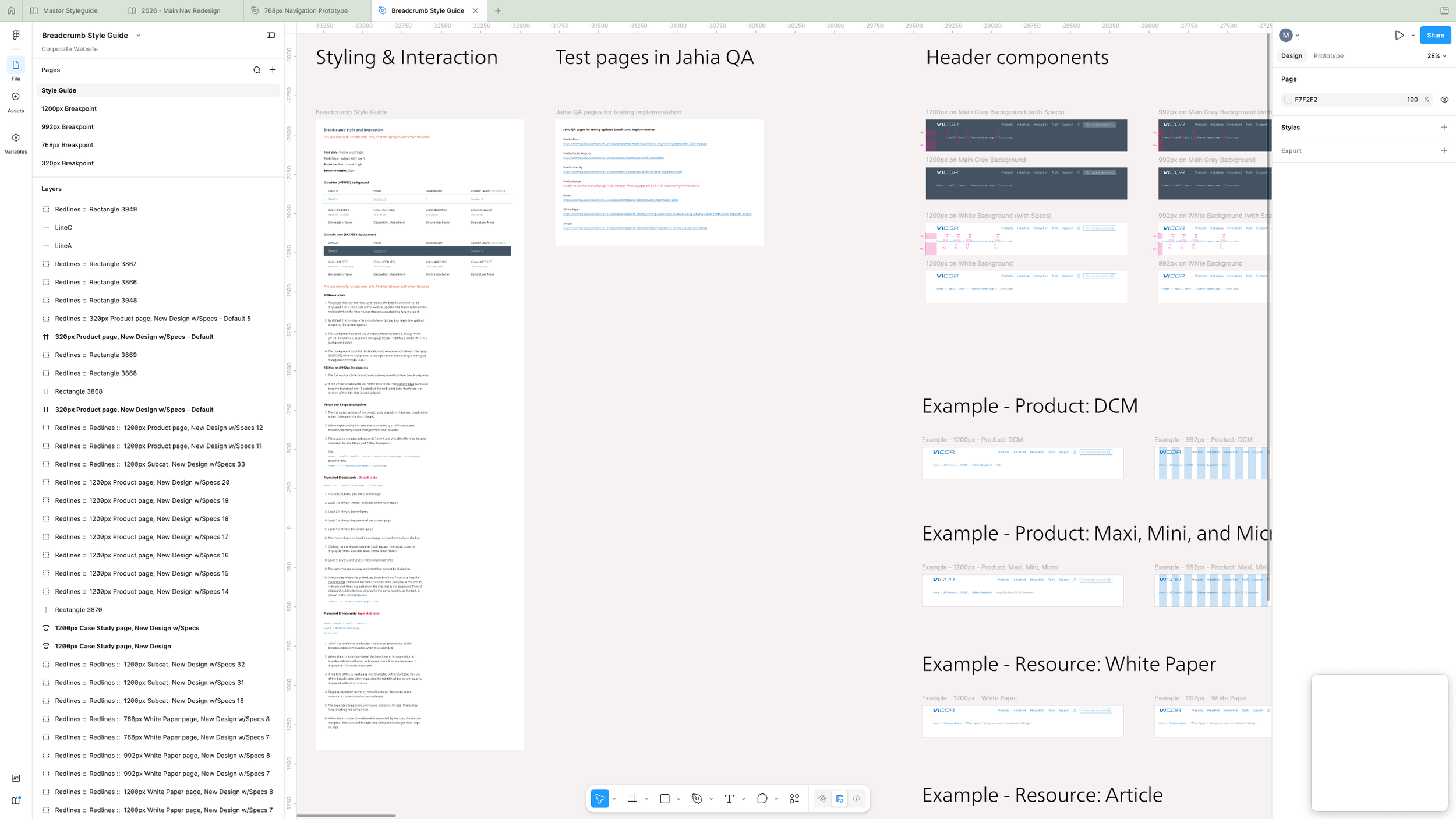Expand Move tool options chevron
Screen dimensions: 1456x819
(614, 799)
